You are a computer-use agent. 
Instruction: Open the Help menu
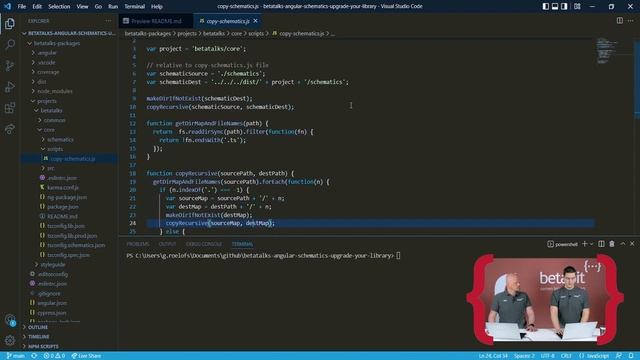[x=157, y=7]
